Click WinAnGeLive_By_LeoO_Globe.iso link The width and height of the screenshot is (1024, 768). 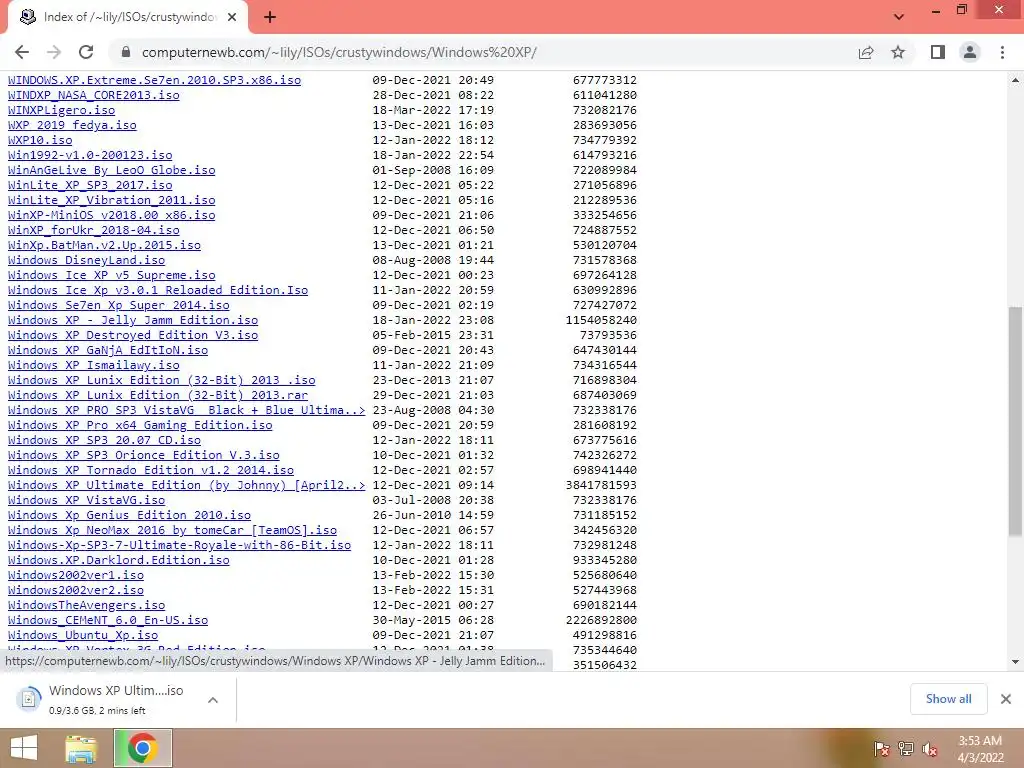pyautogui.click(x=111, y=170)
